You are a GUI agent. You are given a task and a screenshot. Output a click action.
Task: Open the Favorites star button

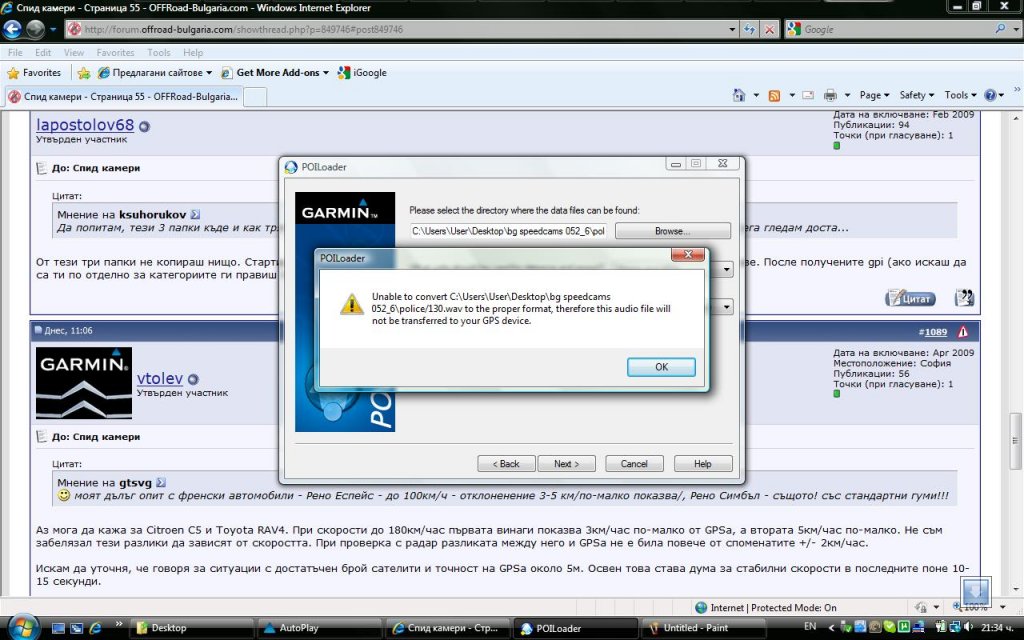pyautogui.click(x=34, y=72)
